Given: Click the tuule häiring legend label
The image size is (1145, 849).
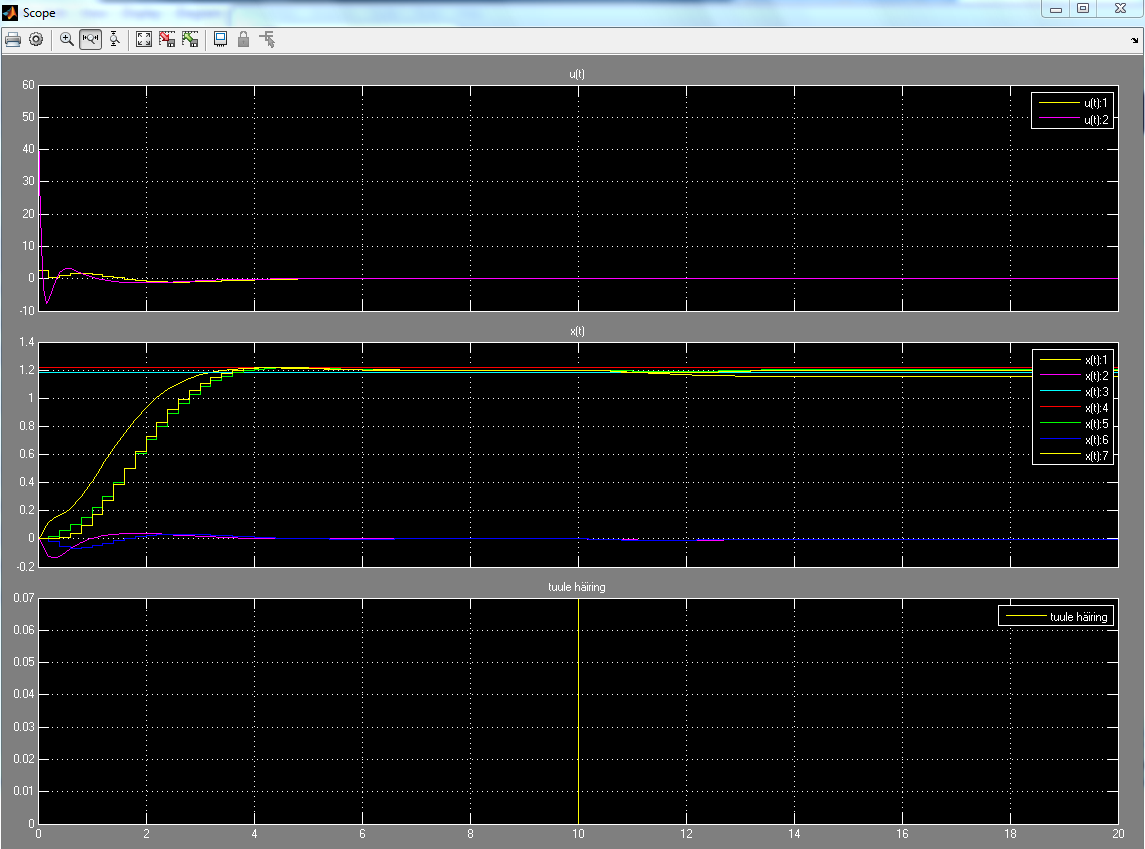Looking at the screenshot, I should 1079,617.
